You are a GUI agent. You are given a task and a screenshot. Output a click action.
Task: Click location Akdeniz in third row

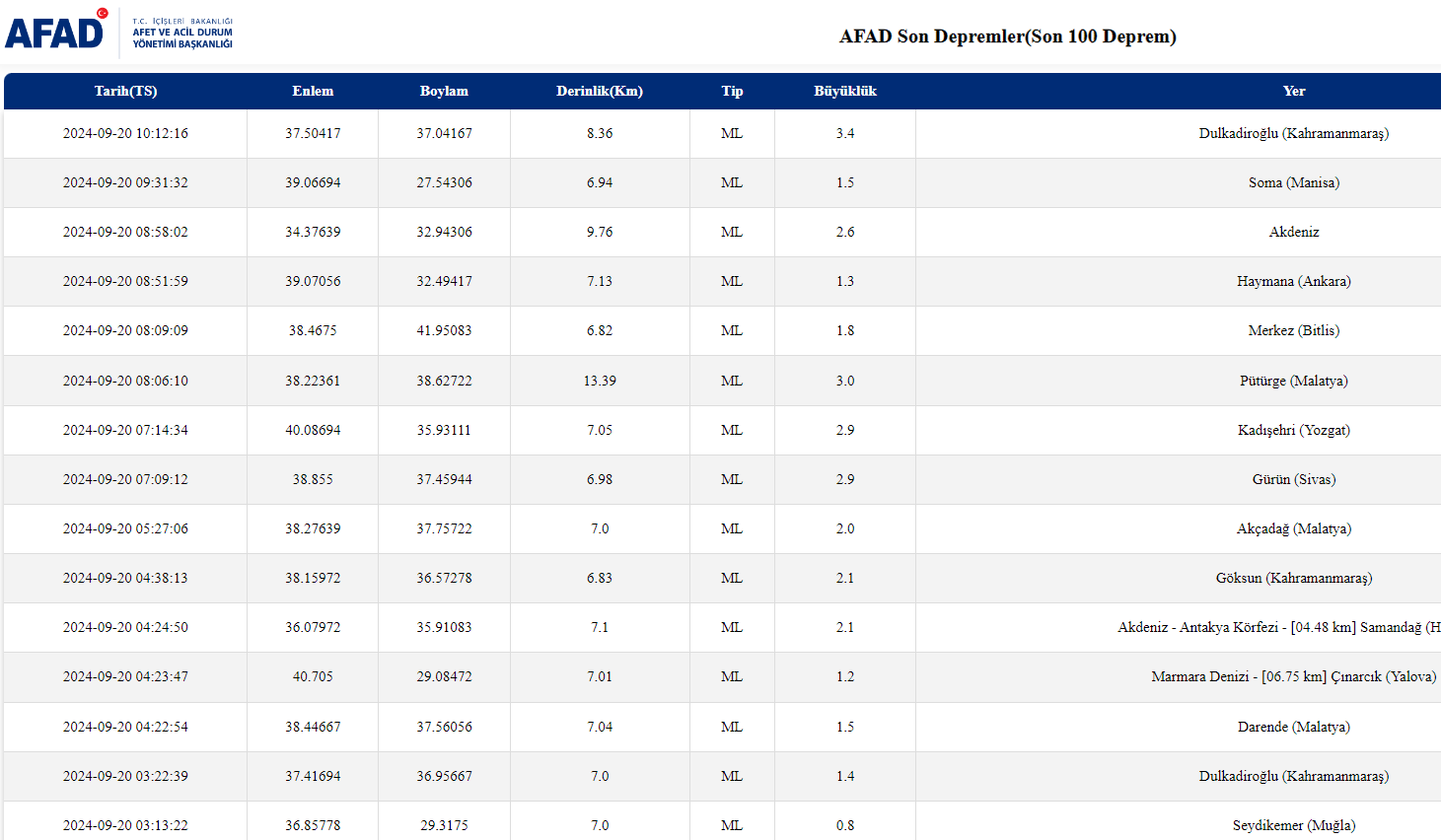[1294, 232]
